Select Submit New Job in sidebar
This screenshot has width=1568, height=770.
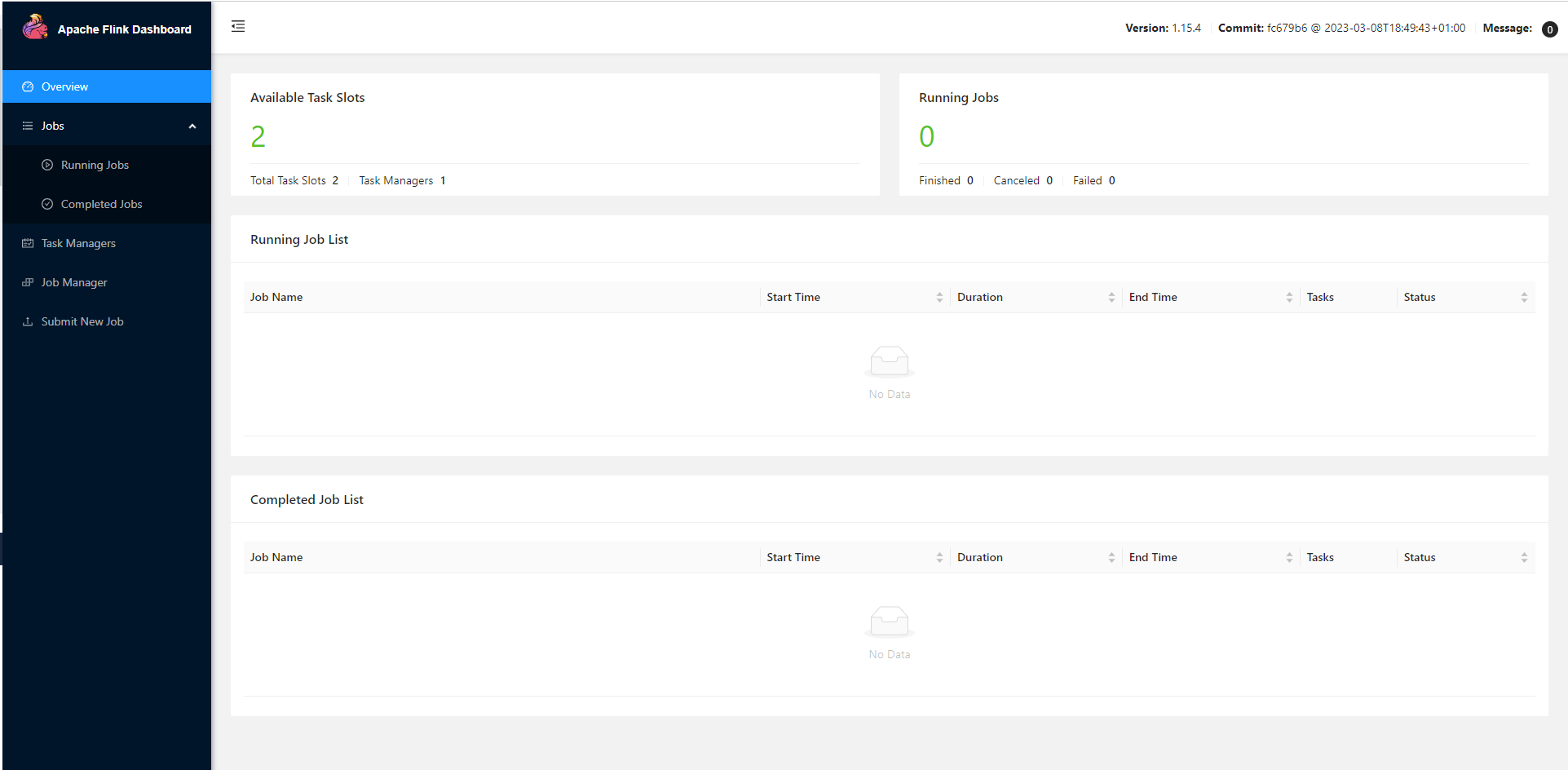pos(82,321)
